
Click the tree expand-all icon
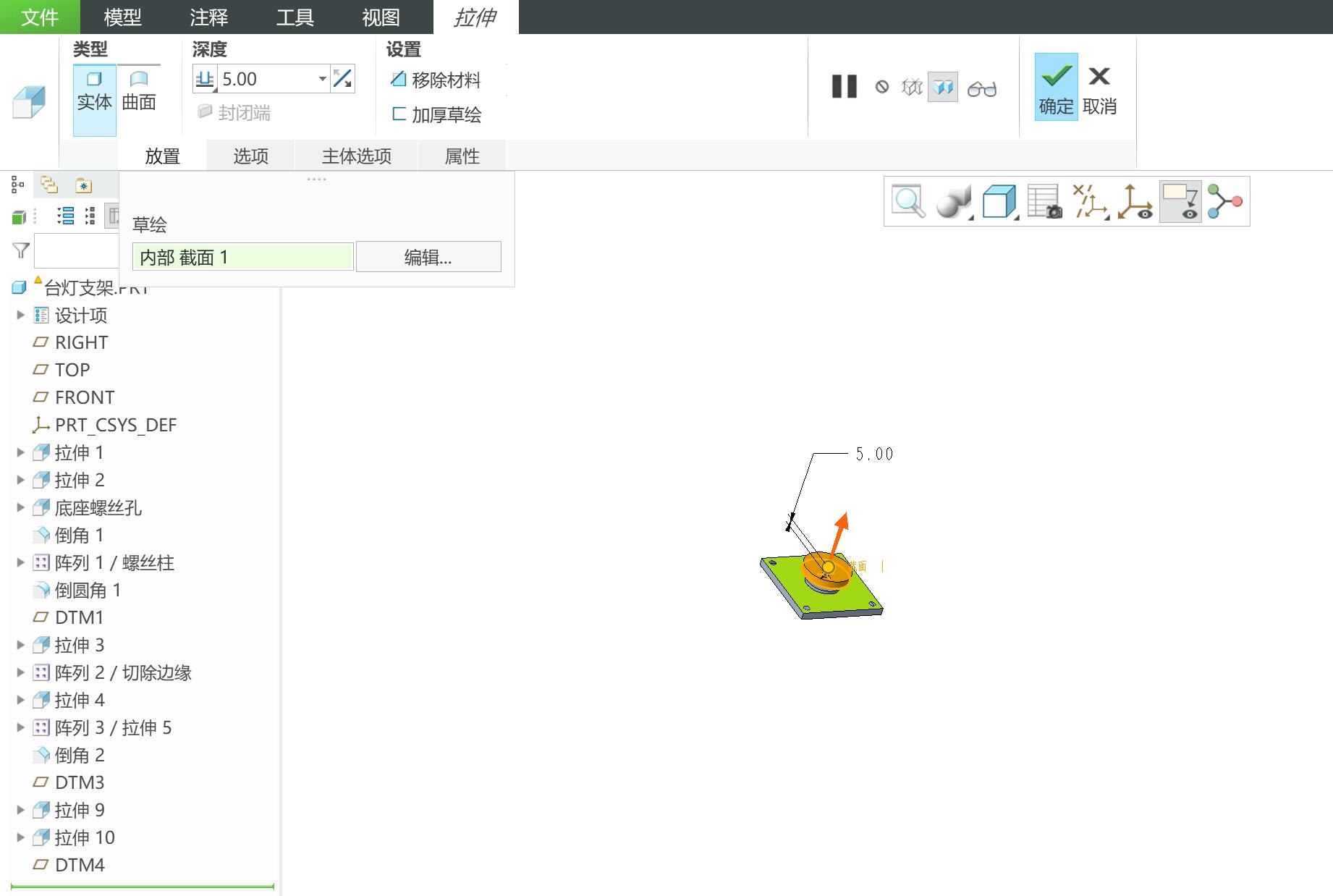click(x=90, y=216)
